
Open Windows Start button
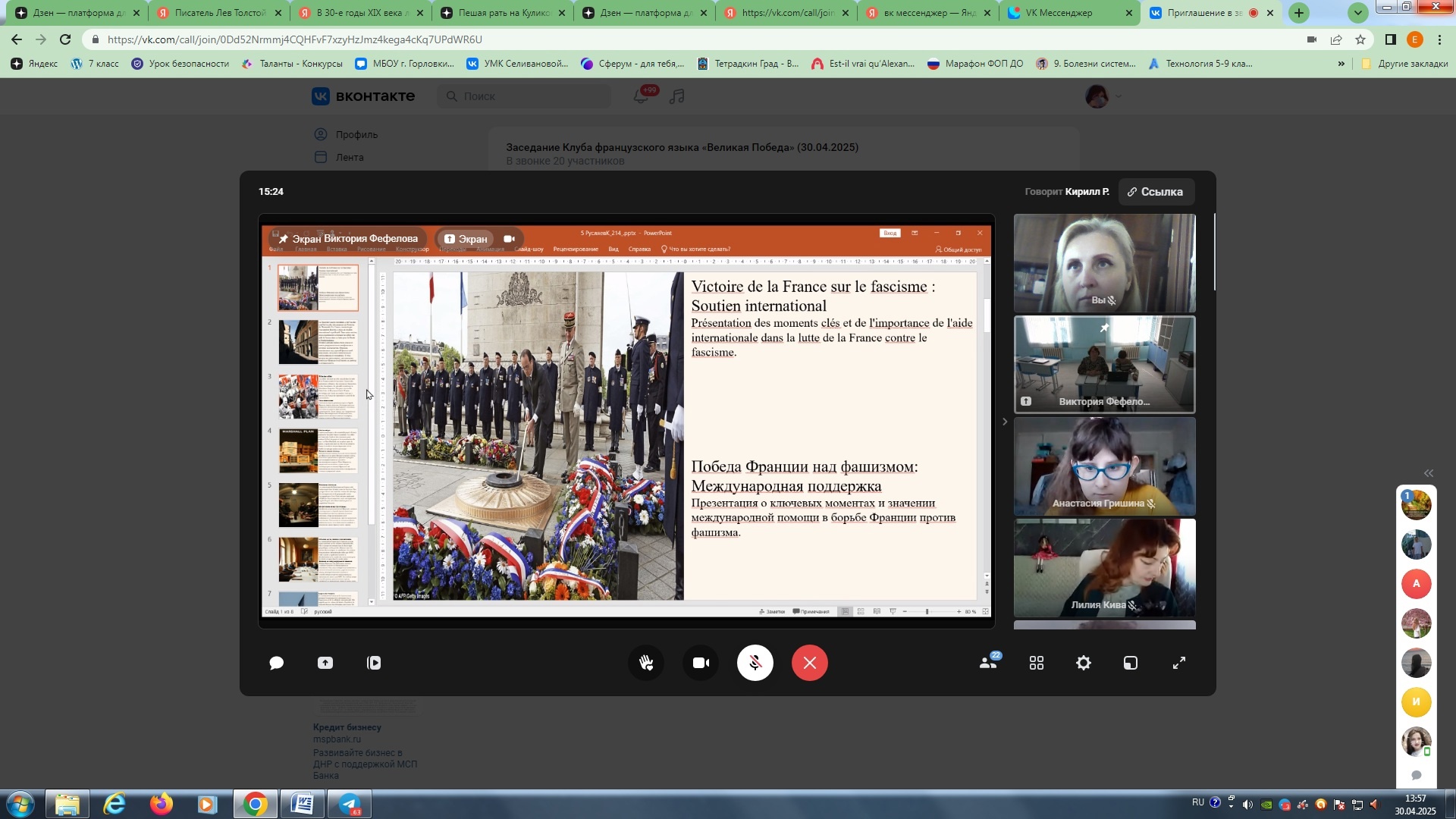(20, 804)
